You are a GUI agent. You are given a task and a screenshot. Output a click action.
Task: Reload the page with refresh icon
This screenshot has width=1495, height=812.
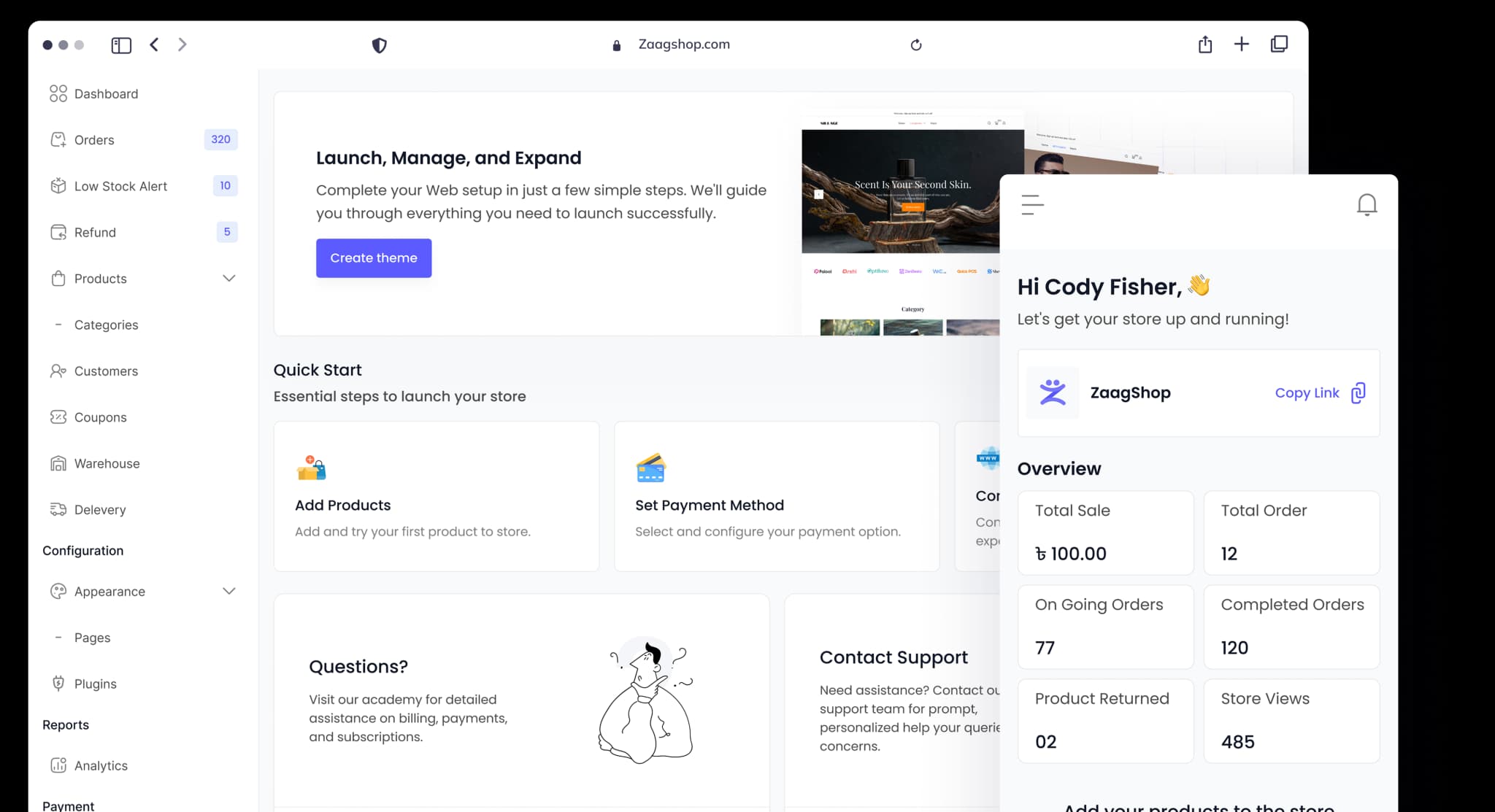point(916,45)
